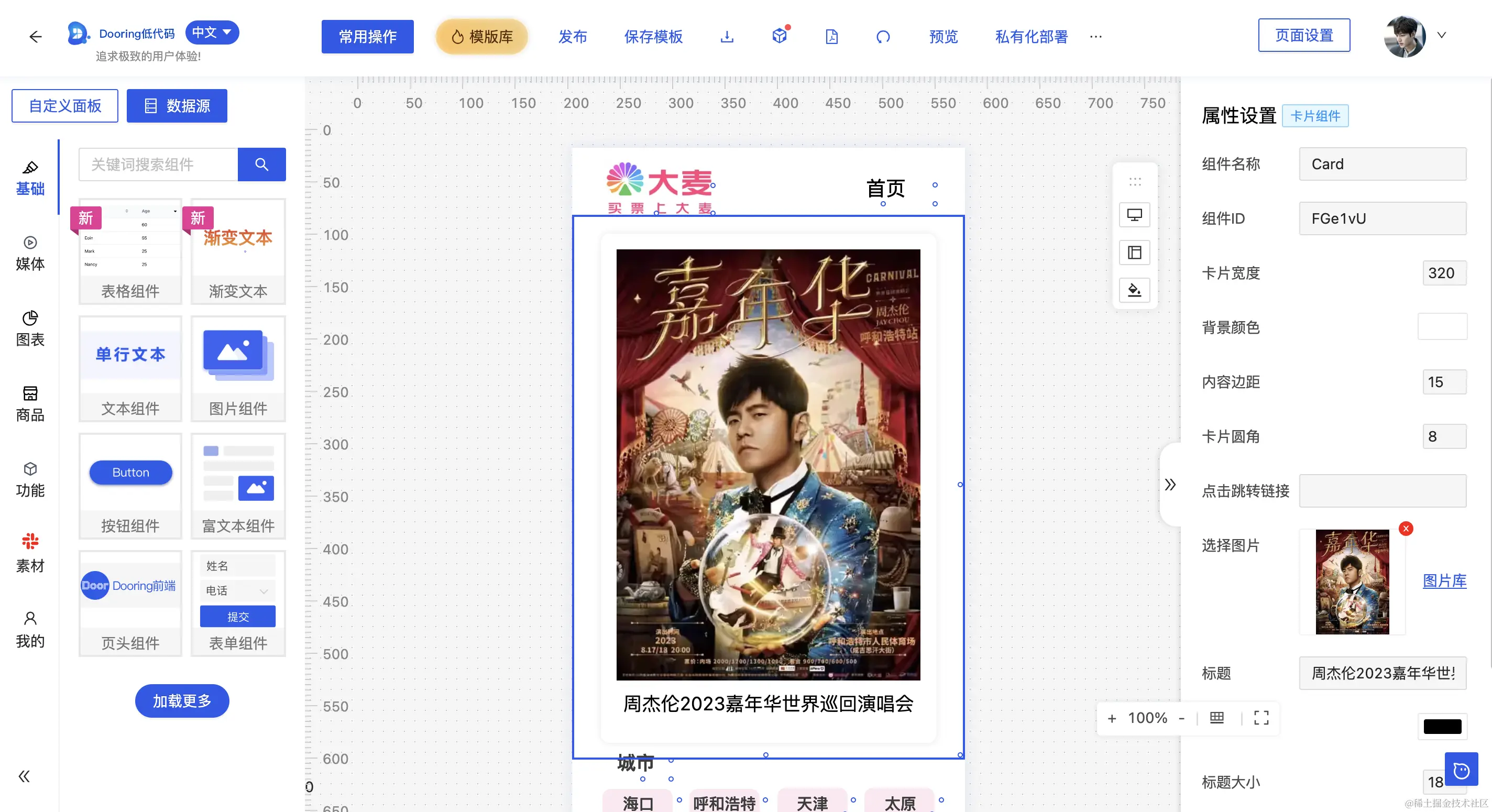Screen dimensions: 1492x812
Task: Select the 呼和浩特 city tag on canvas
Action: coord(724,802)
